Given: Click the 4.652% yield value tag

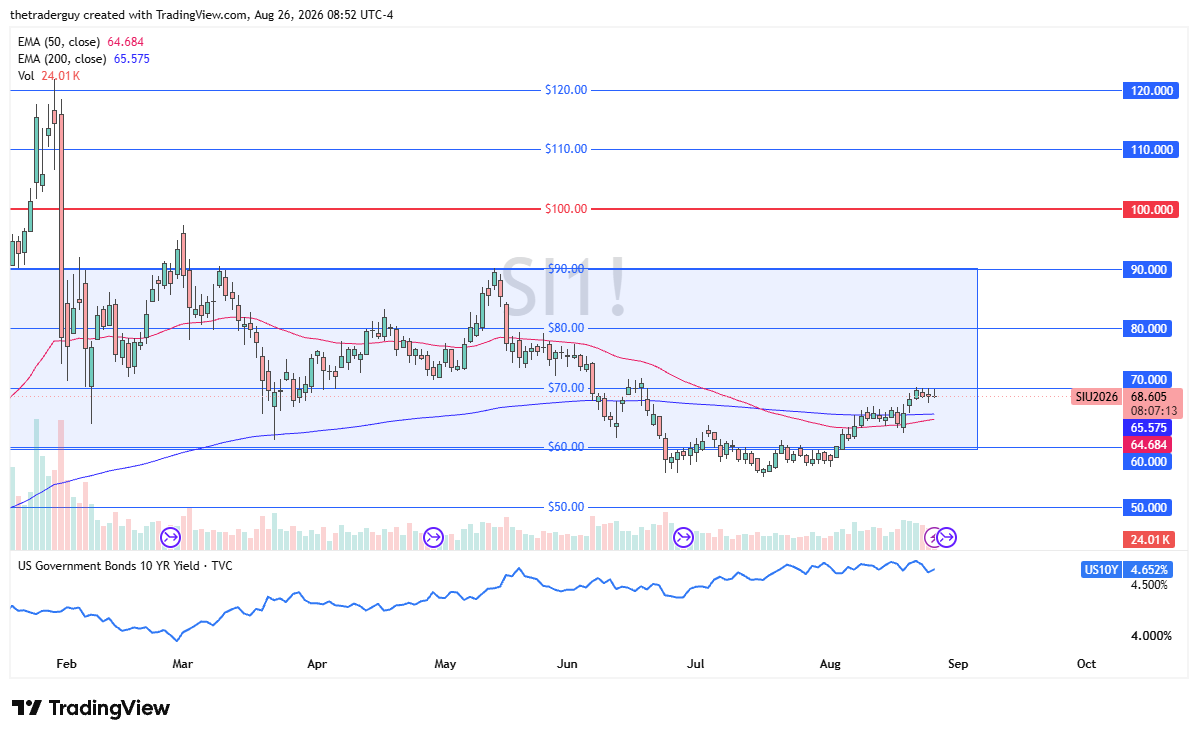Looking at the screenshot, I should coord(1148,570).
